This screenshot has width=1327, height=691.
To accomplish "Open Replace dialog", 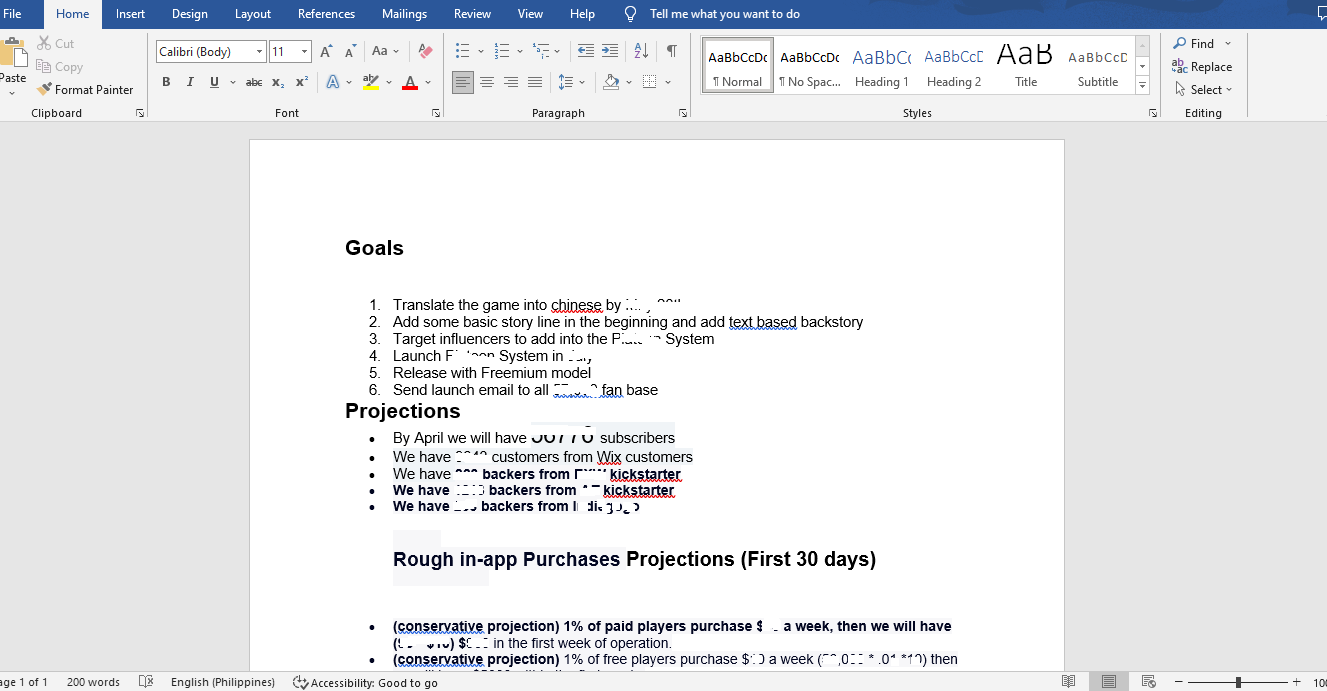I will pos(1202,66).
